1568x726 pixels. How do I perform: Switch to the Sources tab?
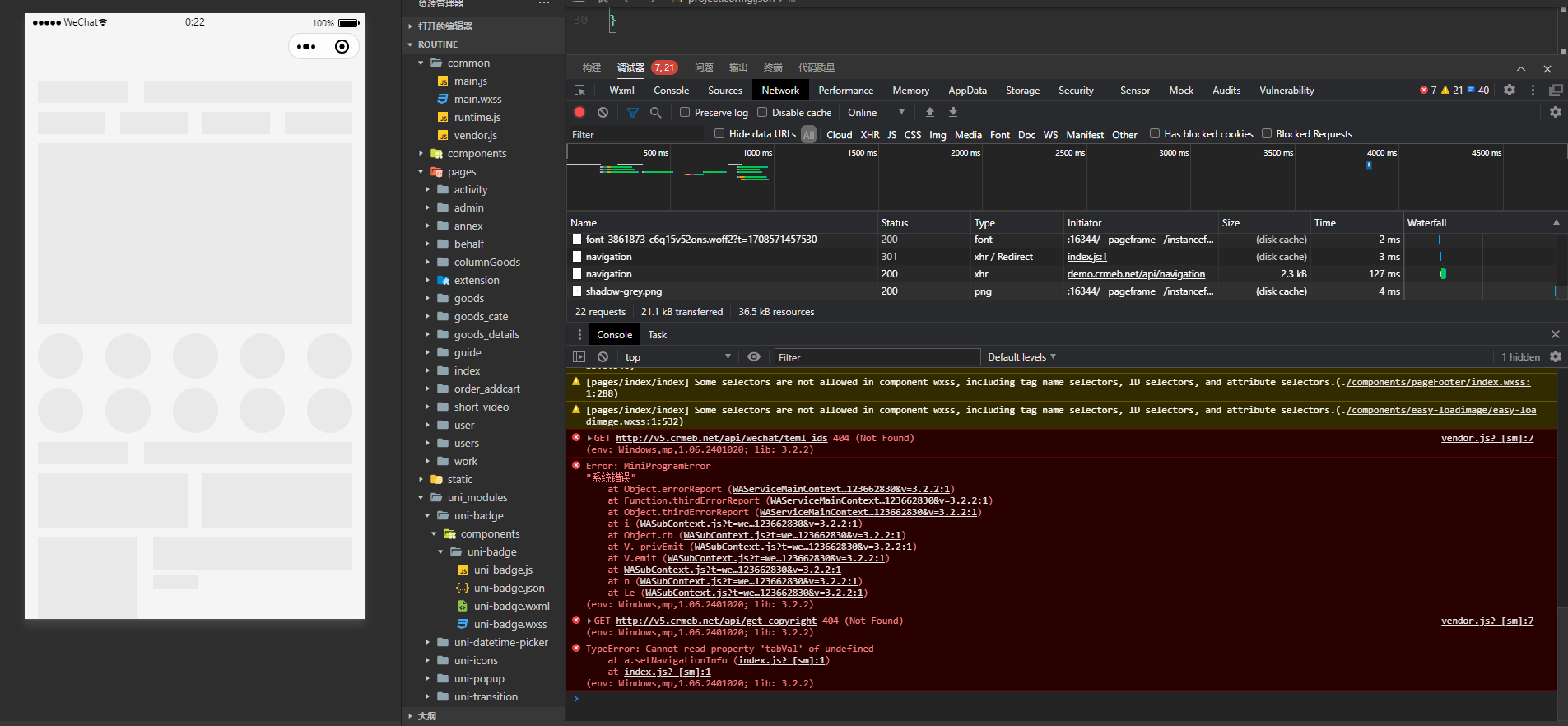pyautogui.click(x=725, y=91)
